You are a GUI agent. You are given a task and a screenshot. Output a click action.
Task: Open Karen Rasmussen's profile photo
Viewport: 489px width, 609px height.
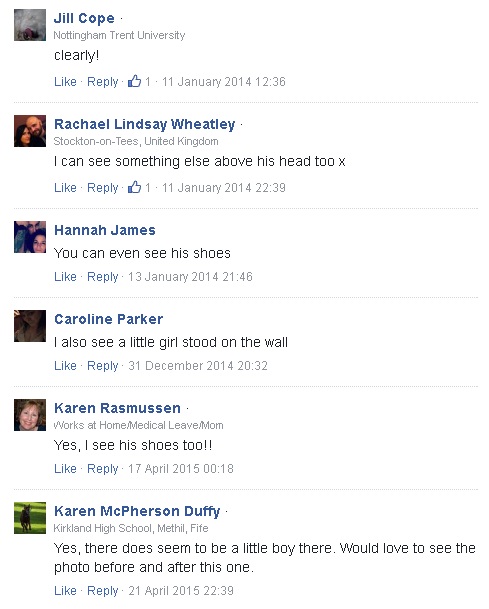30,415
